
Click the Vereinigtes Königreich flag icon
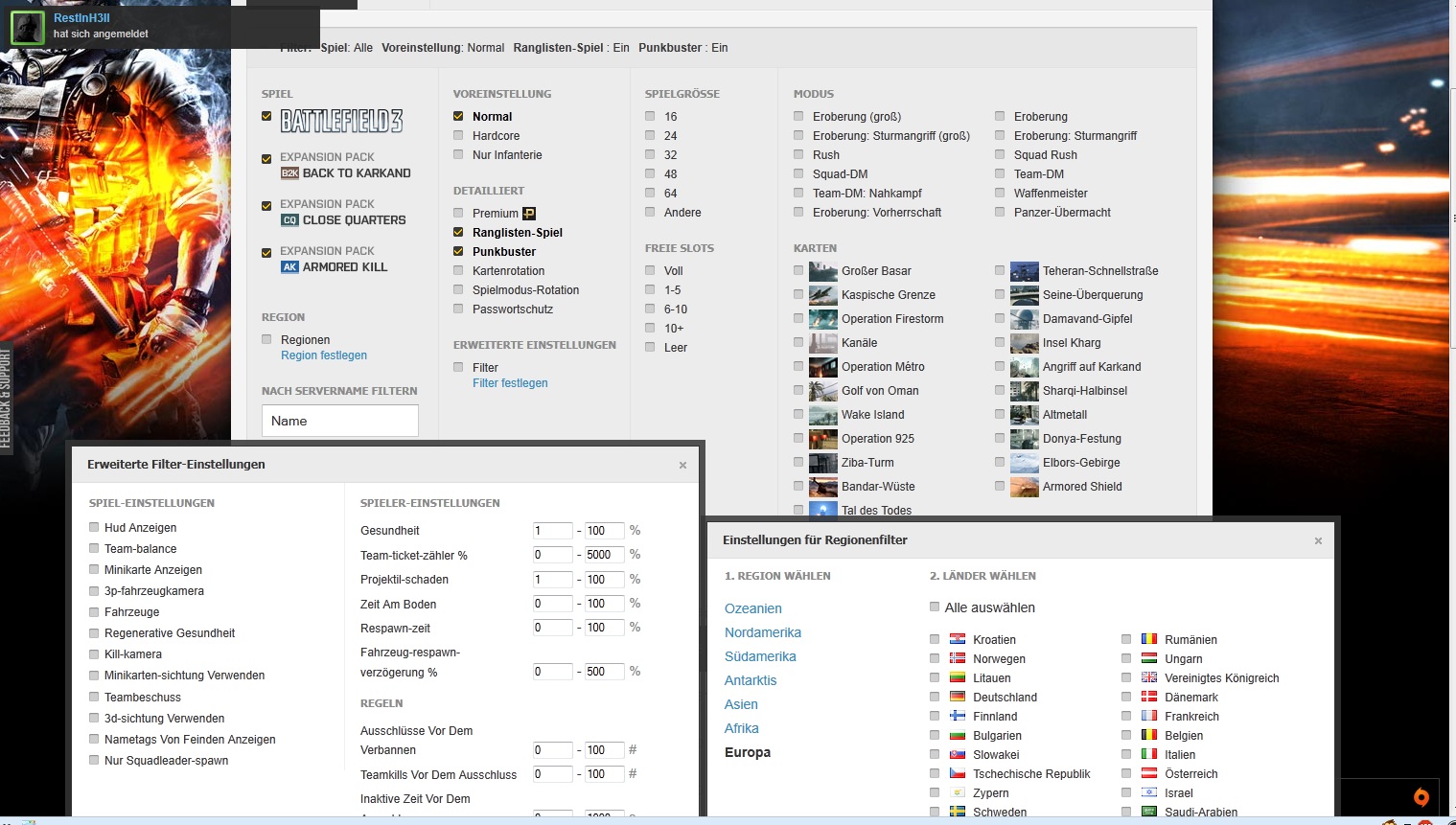click(1149, 677)
